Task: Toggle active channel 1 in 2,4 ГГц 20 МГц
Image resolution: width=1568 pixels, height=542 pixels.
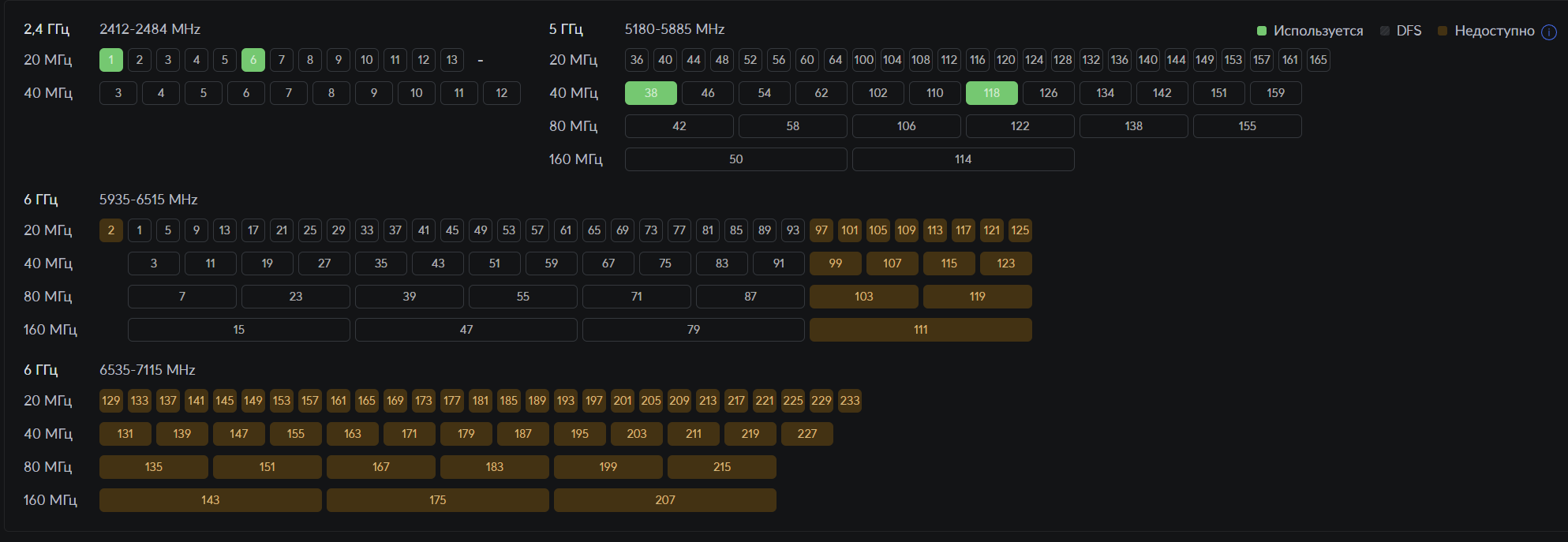Action: [111, 60]
